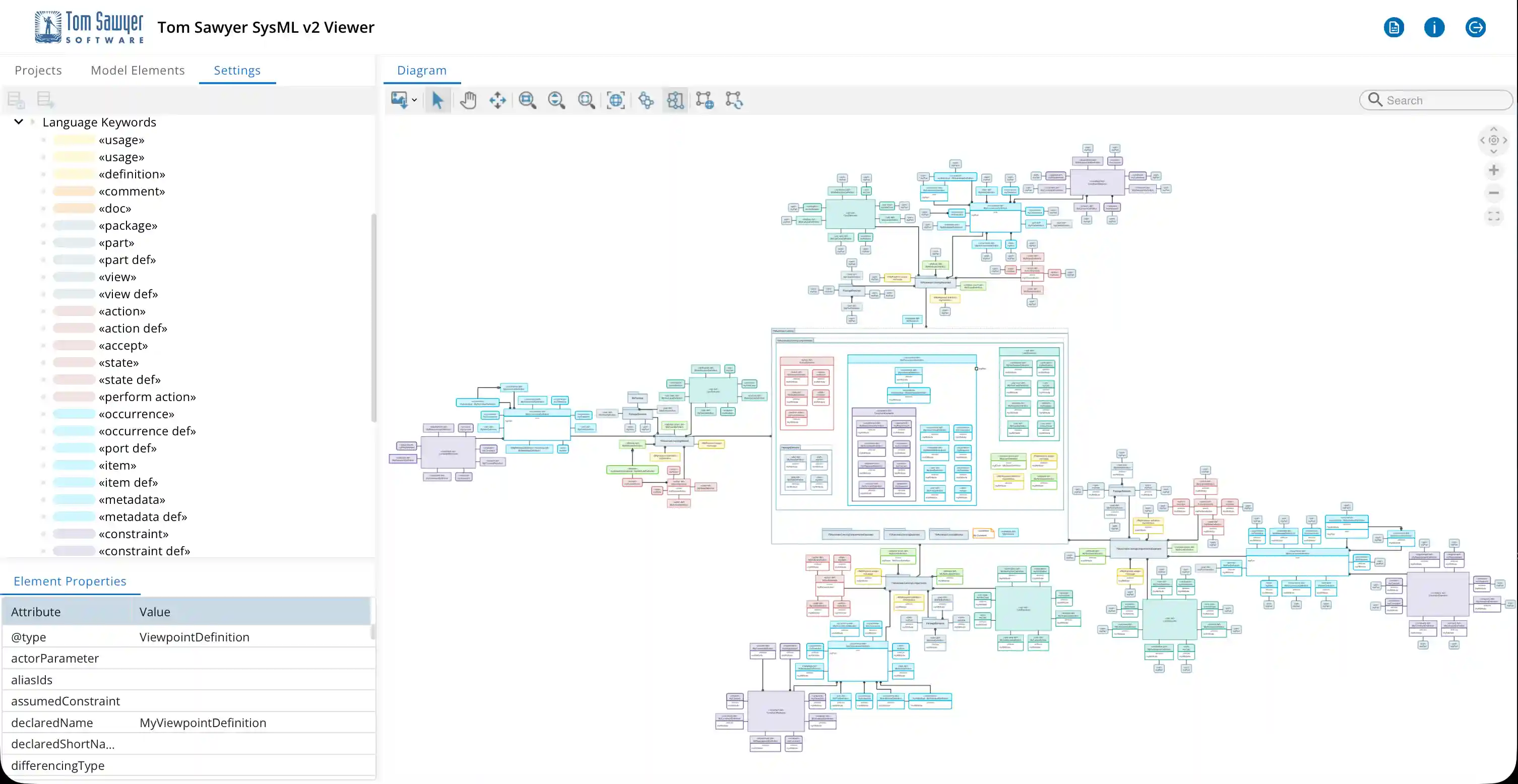Open the info panel icon
1518x784 pixels.
coord(1434,27)
